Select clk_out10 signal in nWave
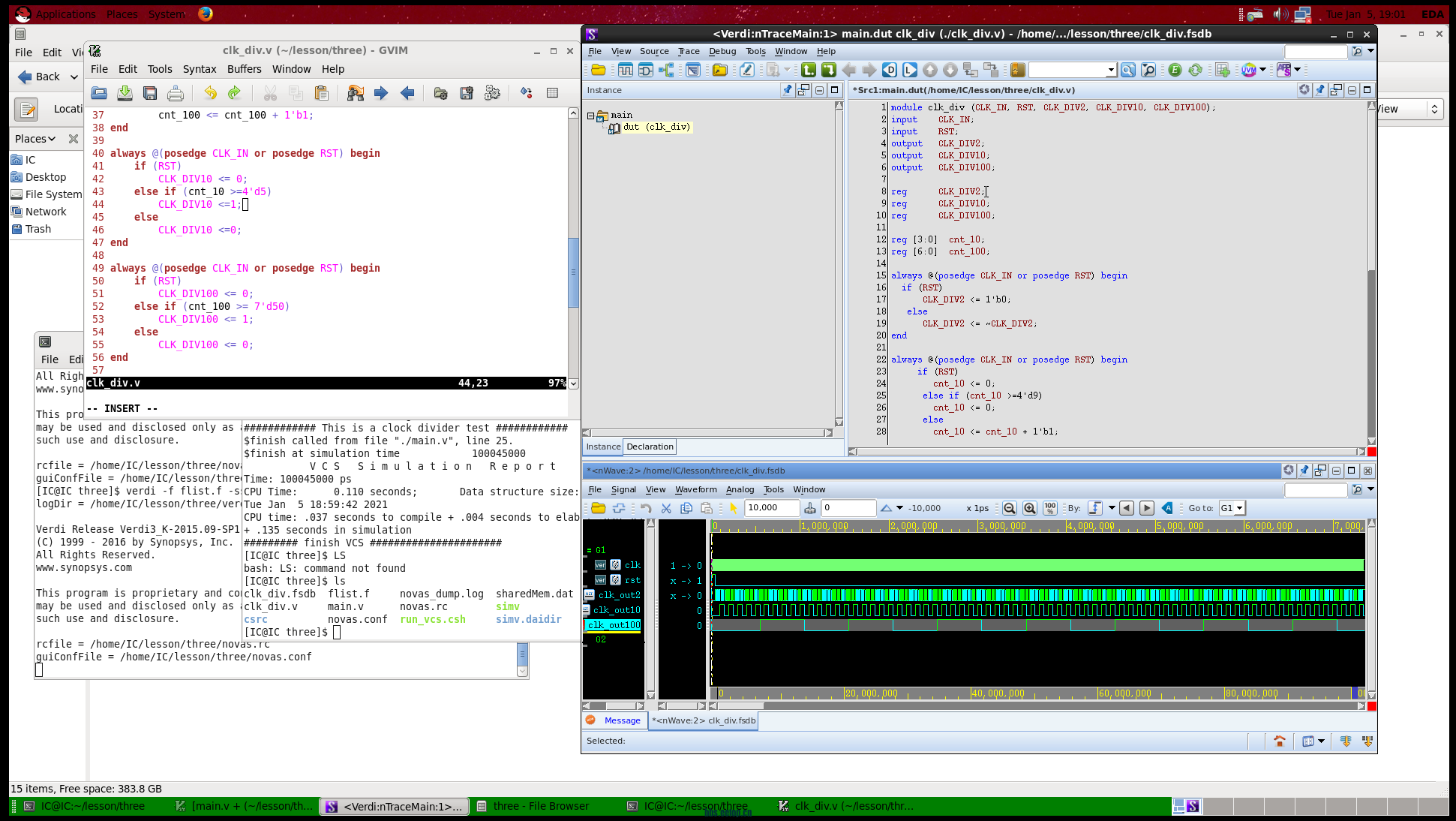1456x821 pixels. click(617, 610)
